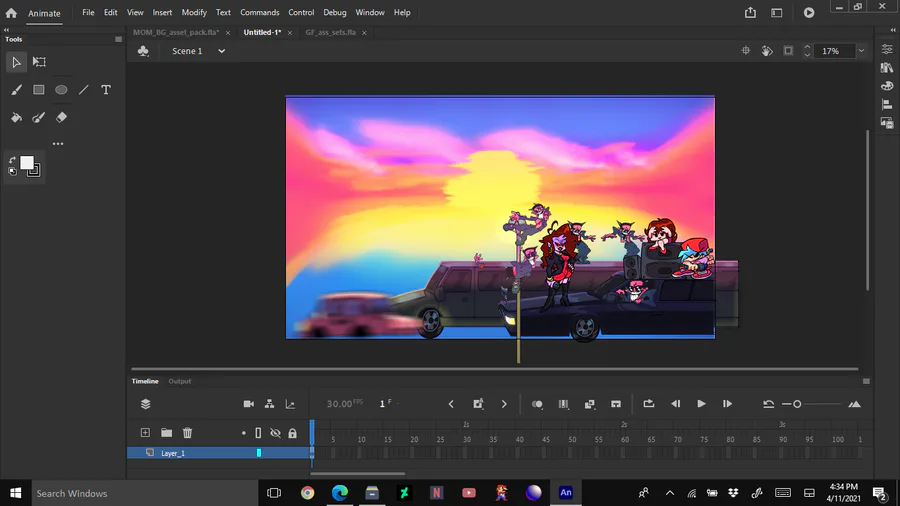Open the Modify menu
Image resolution: width=900 pixels, height=506 pixels.
[194, 13]
